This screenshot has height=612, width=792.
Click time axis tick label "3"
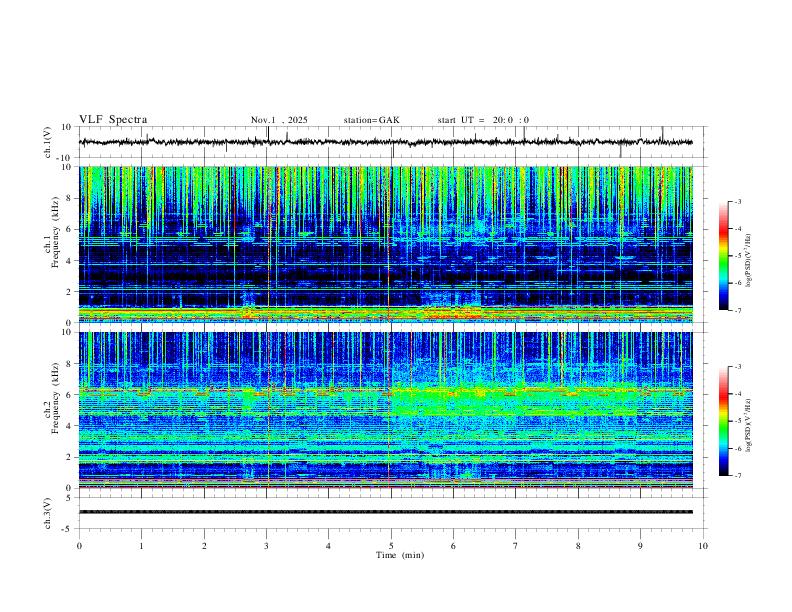[266, 546]
